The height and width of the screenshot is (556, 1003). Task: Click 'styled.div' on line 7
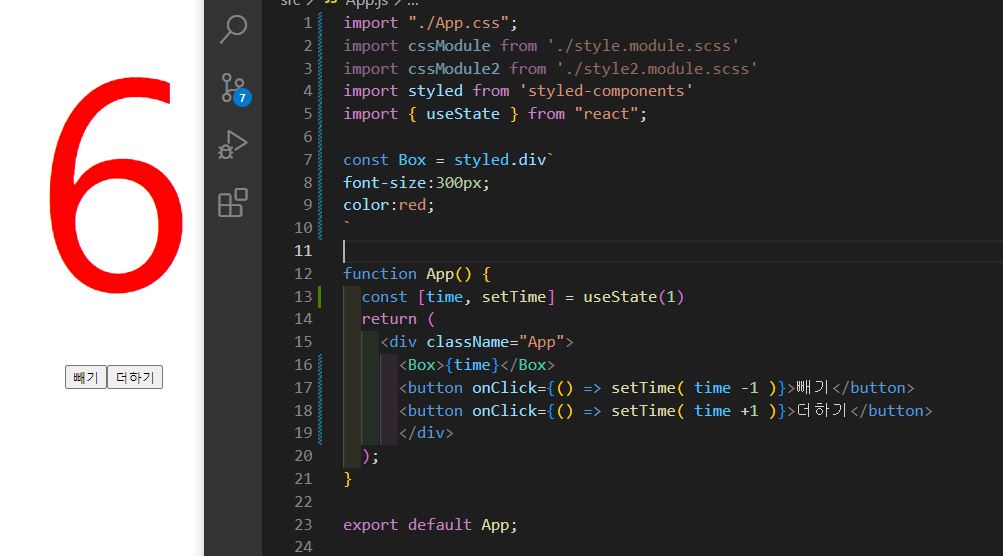tap(500, 159)
